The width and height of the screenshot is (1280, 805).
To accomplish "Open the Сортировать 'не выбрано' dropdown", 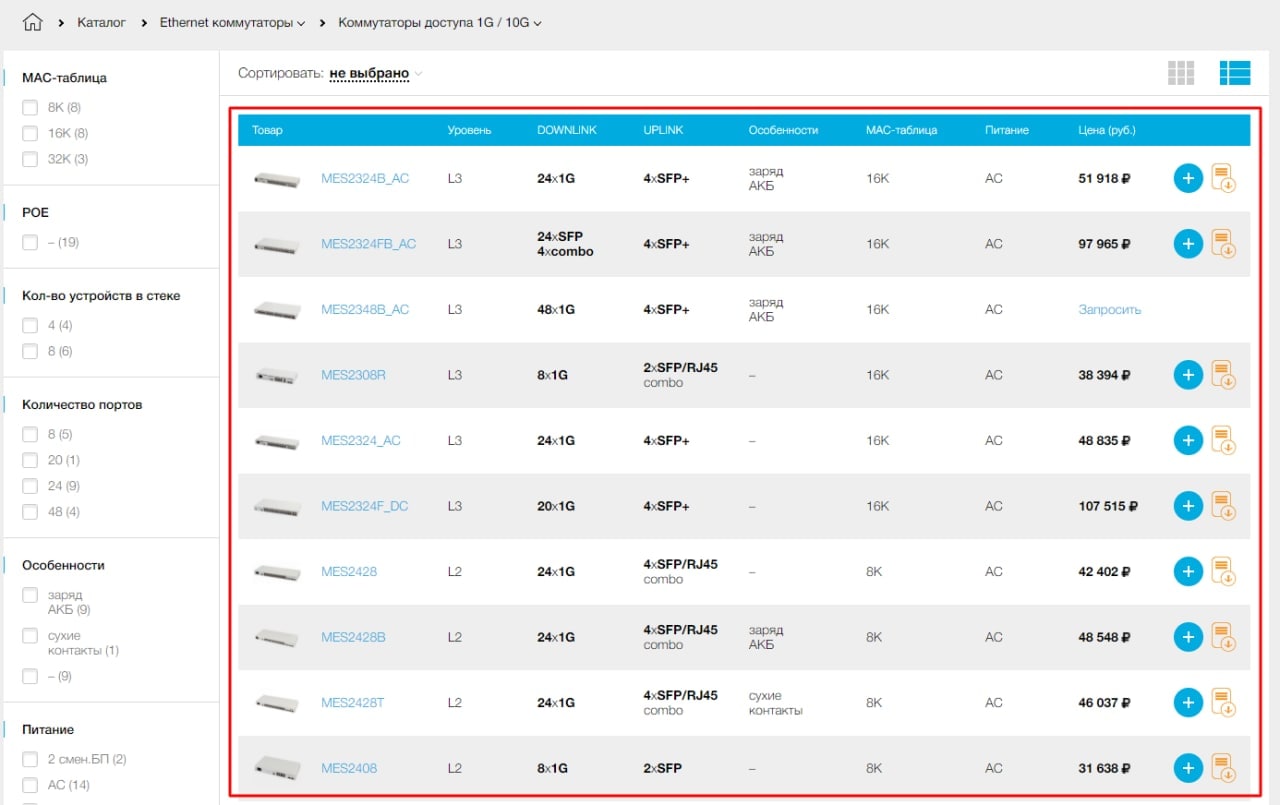I will 376,73.
